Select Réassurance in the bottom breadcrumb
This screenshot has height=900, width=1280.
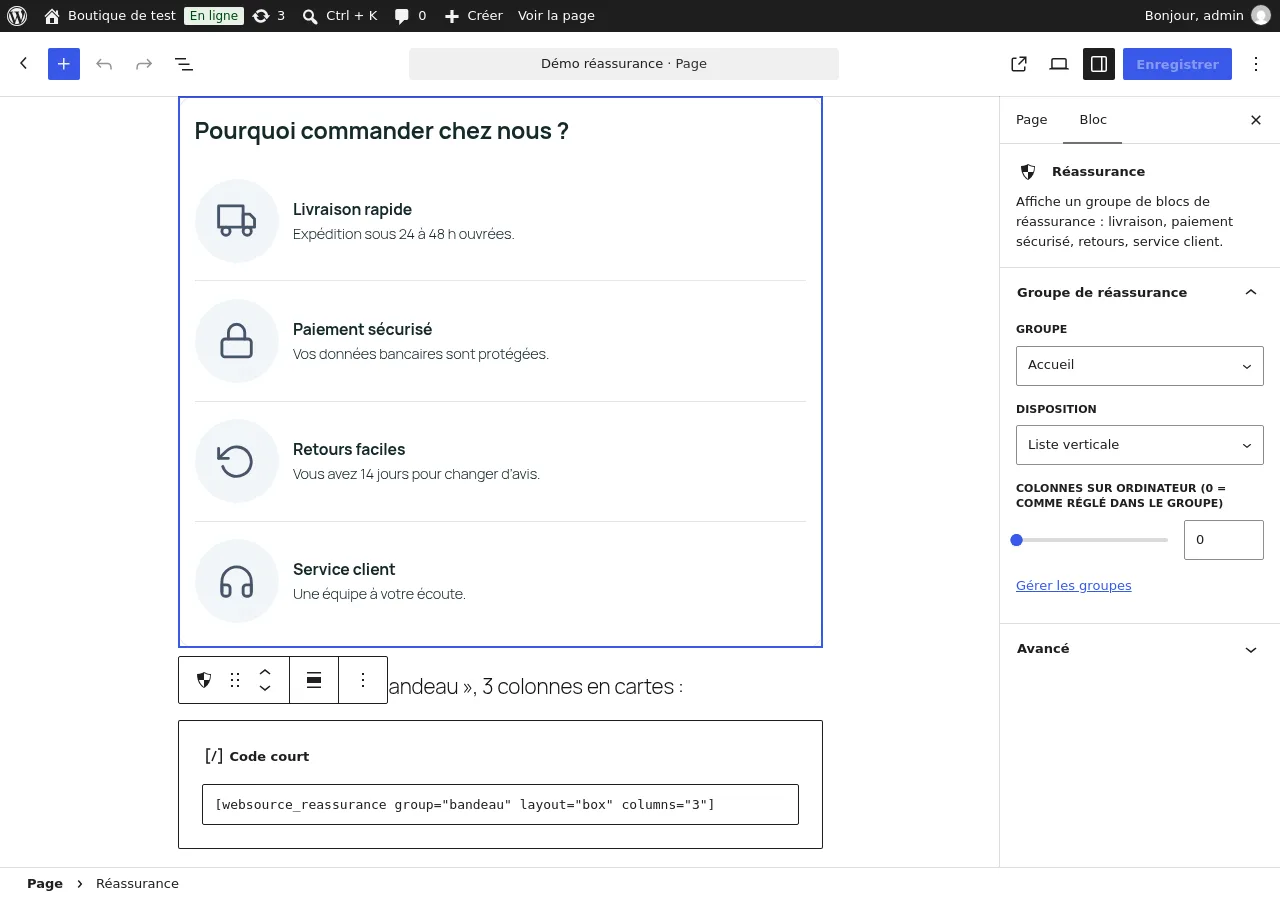pos(137,884)
